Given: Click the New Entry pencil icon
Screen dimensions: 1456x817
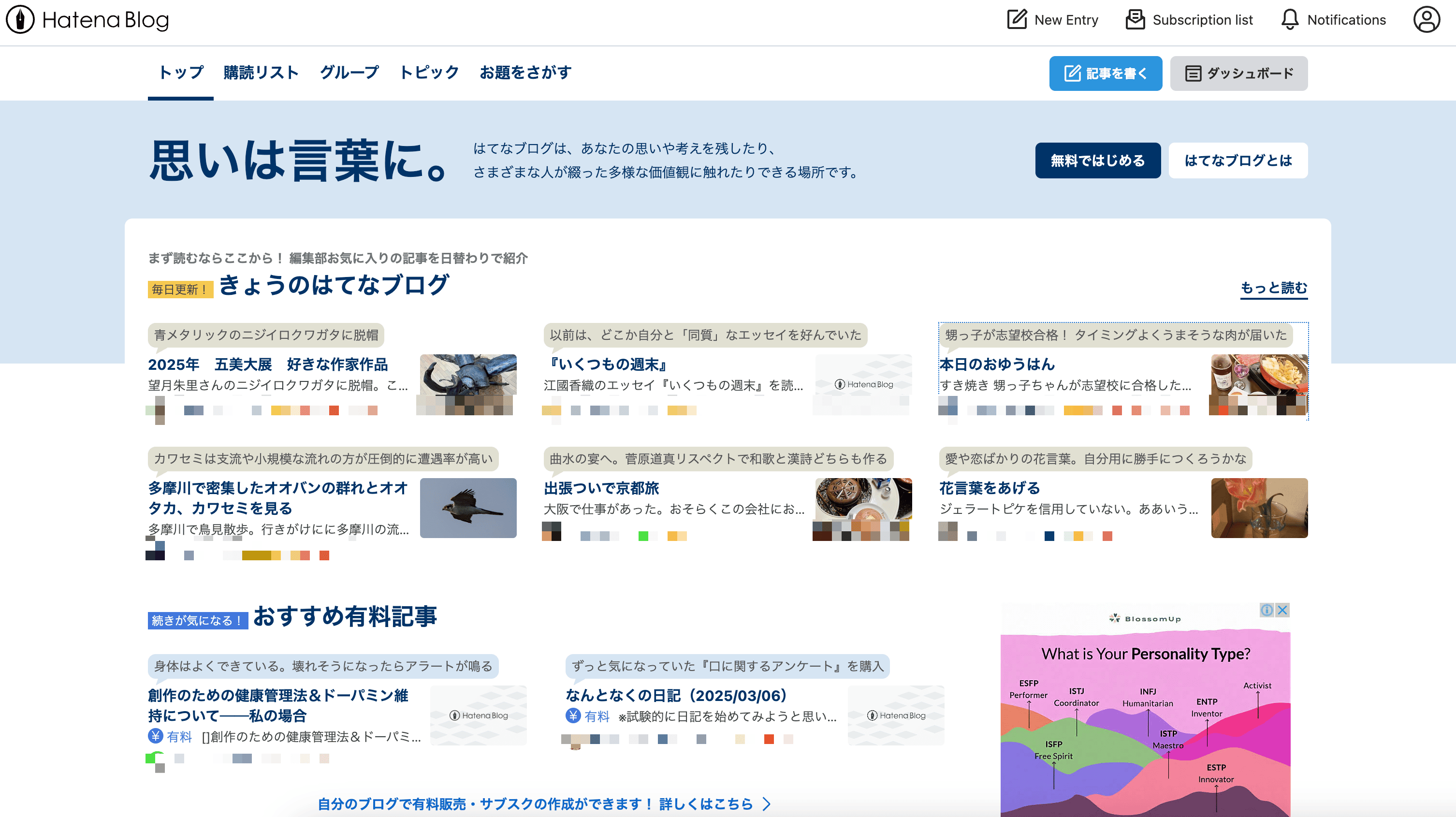Looking at the screenshot, I should point(1017,20).
